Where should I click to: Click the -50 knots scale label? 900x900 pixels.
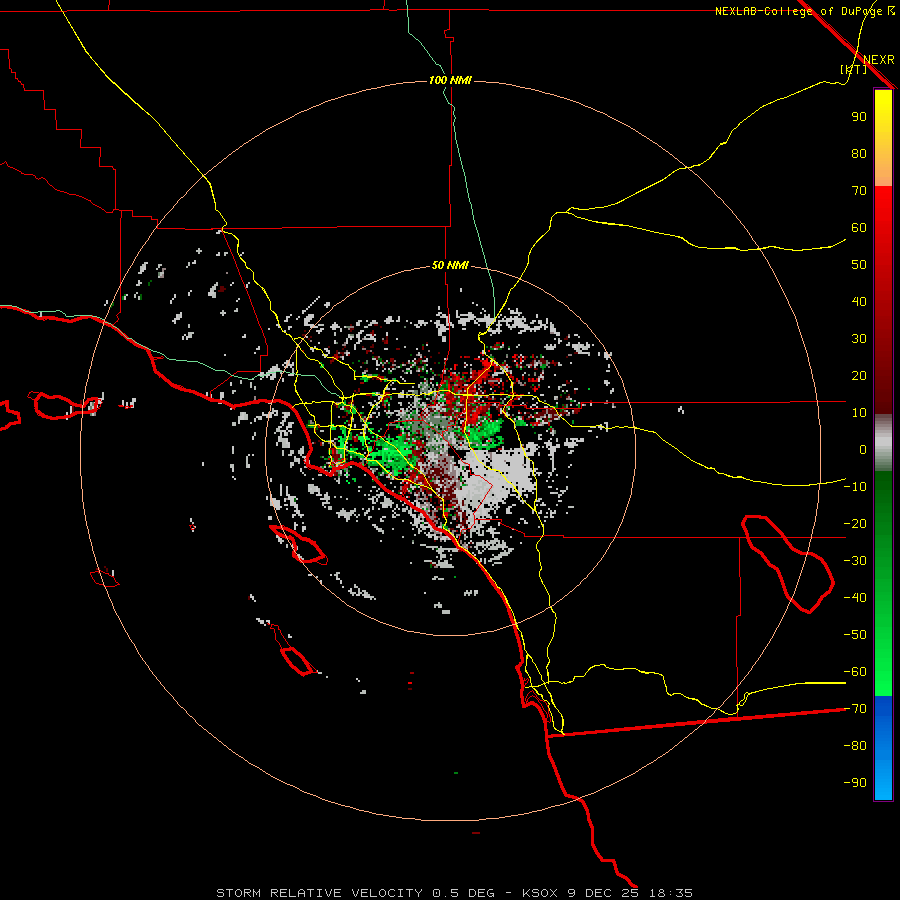click(855, 635)
